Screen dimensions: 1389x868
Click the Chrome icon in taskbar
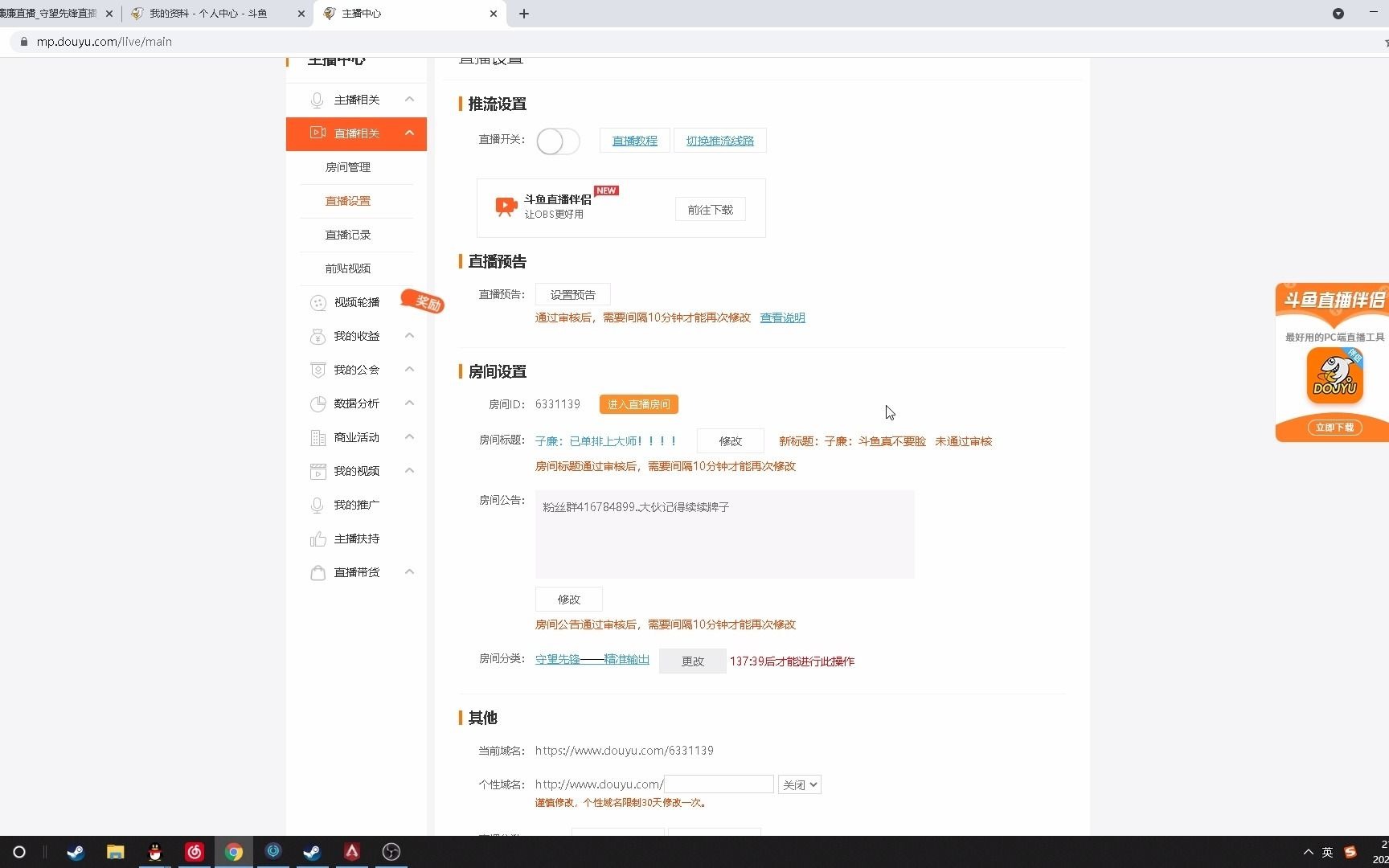234,852
